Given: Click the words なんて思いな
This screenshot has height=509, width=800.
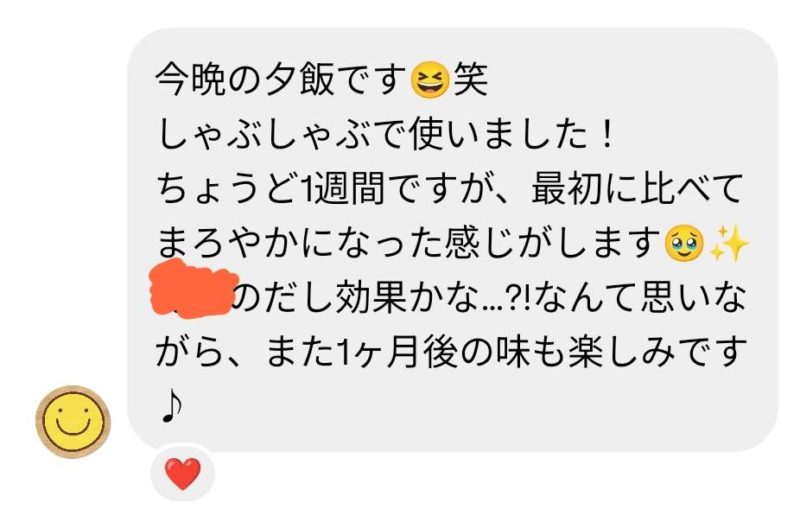Looking at the screenshot, I should (640, 298).
